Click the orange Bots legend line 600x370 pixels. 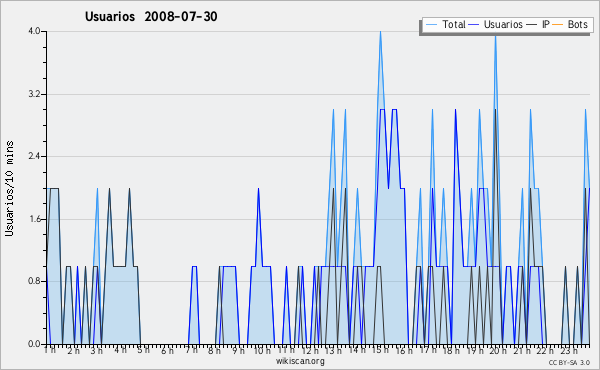[558, 25]
